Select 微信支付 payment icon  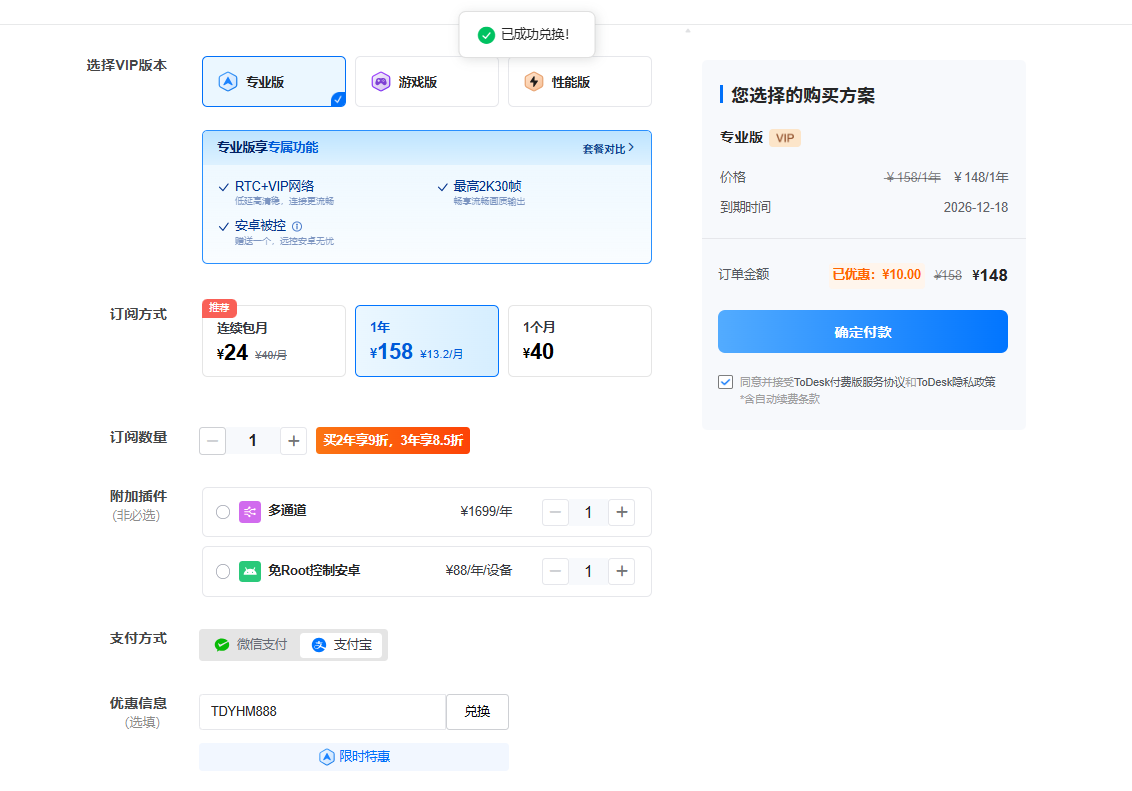tap(222, 644)
